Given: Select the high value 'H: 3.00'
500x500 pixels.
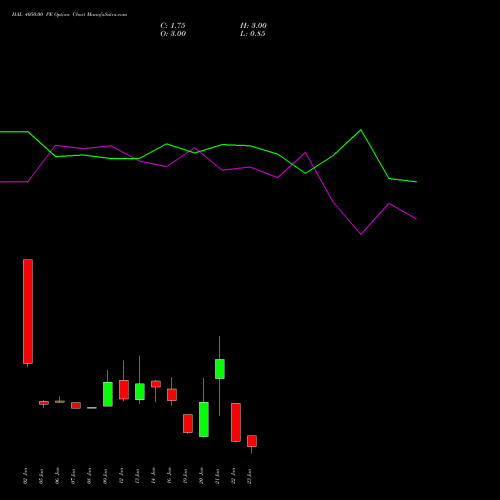Looking at the screenshot, I should 253,26.
